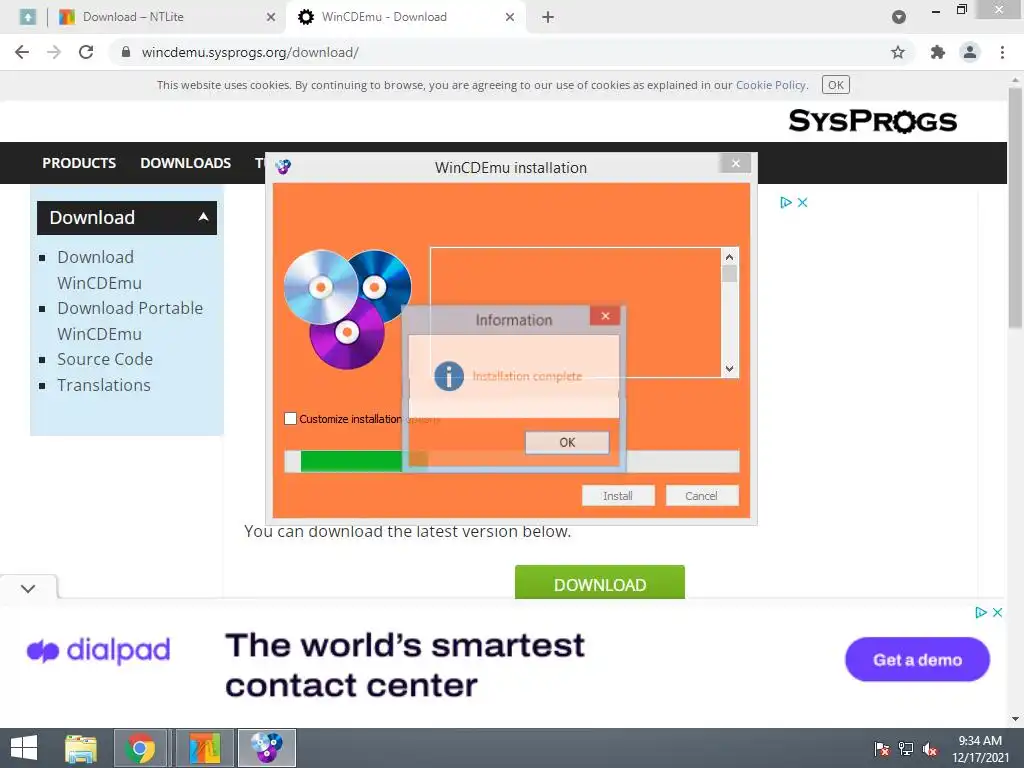The image size is (1024, 768).
Task: Open File Explorer from the taskbar
Action: point(81,748)
